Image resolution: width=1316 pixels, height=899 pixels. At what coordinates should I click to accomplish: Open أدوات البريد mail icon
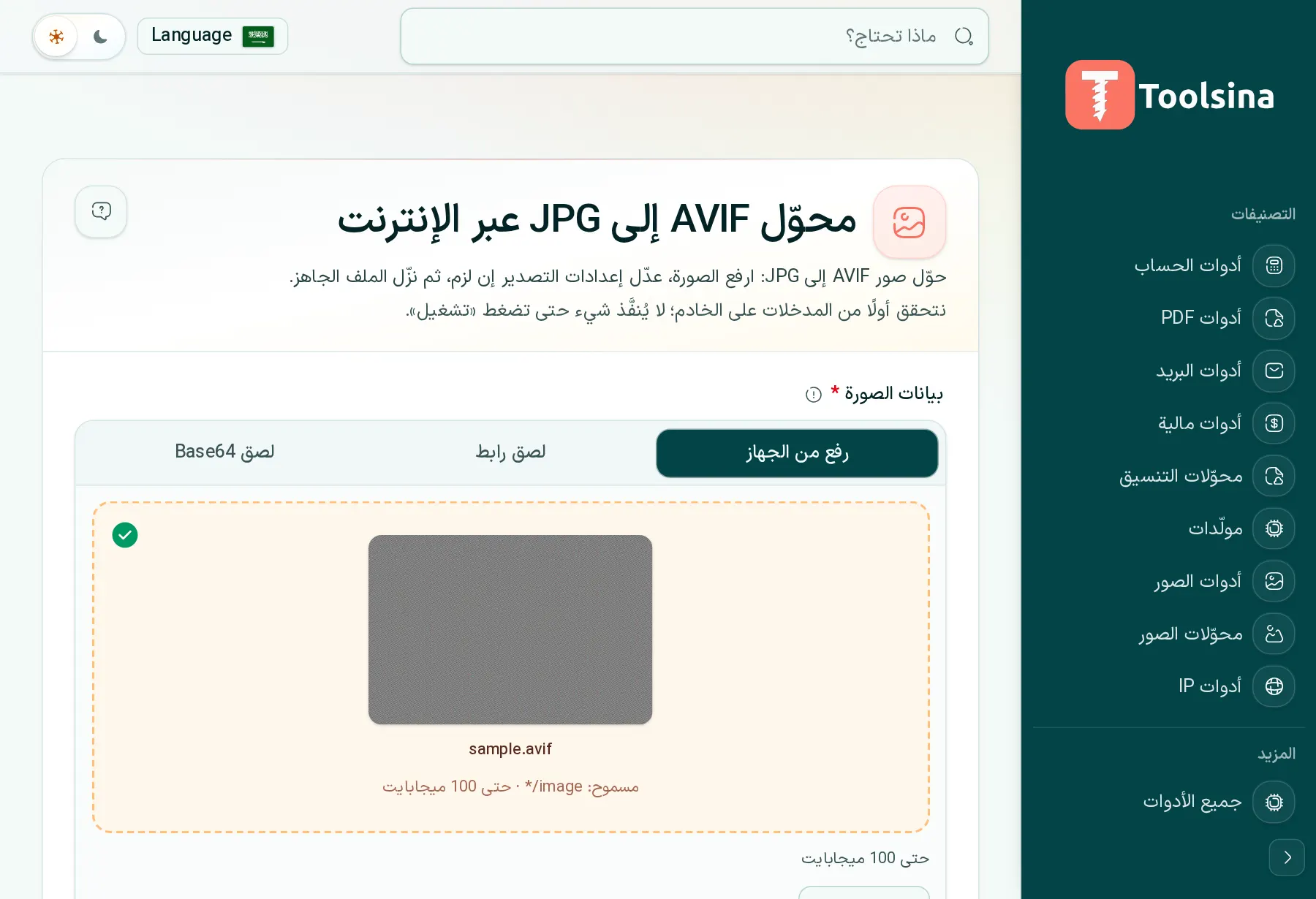pos(1274,371)
